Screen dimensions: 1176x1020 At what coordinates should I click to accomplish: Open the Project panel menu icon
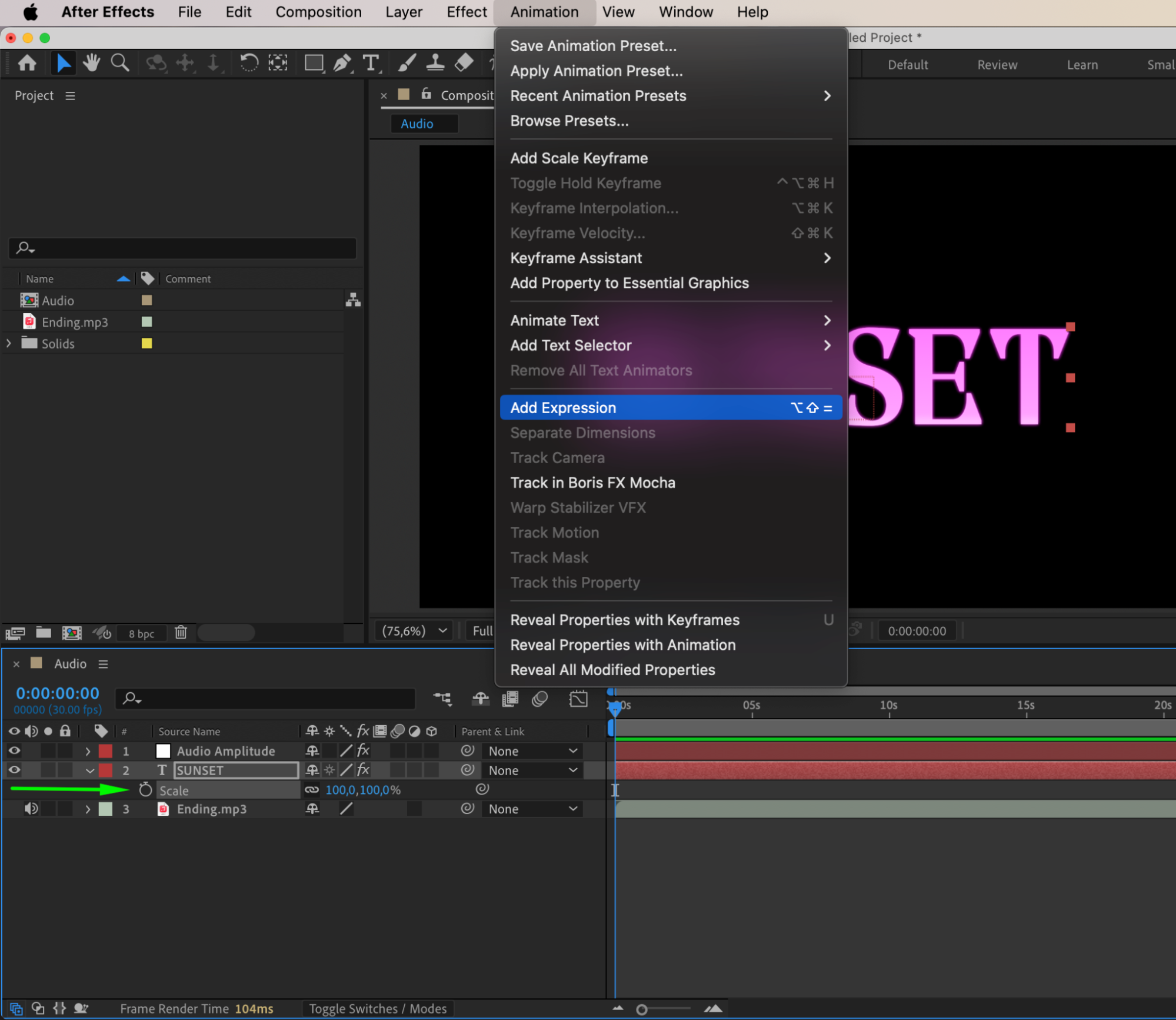click(71, 95)
